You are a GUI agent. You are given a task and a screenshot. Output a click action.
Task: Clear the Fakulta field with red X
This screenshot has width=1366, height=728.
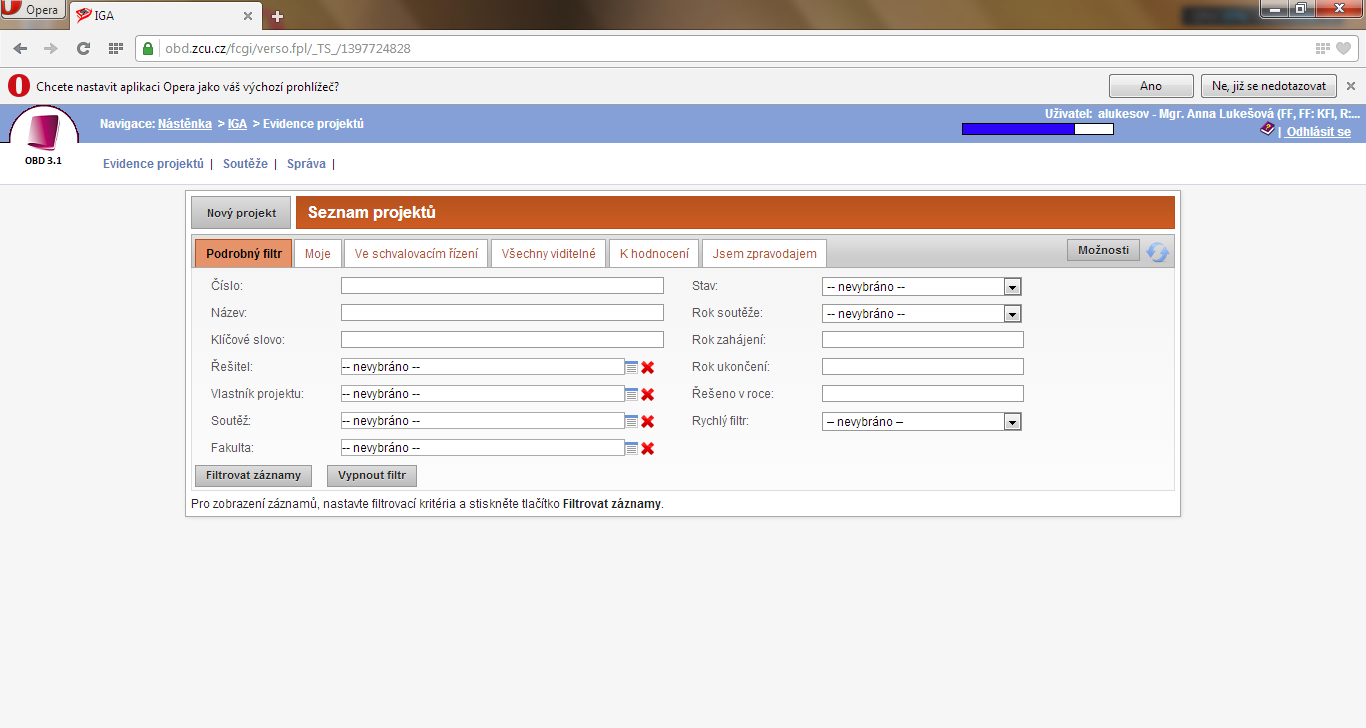click(x=647, y=449)
